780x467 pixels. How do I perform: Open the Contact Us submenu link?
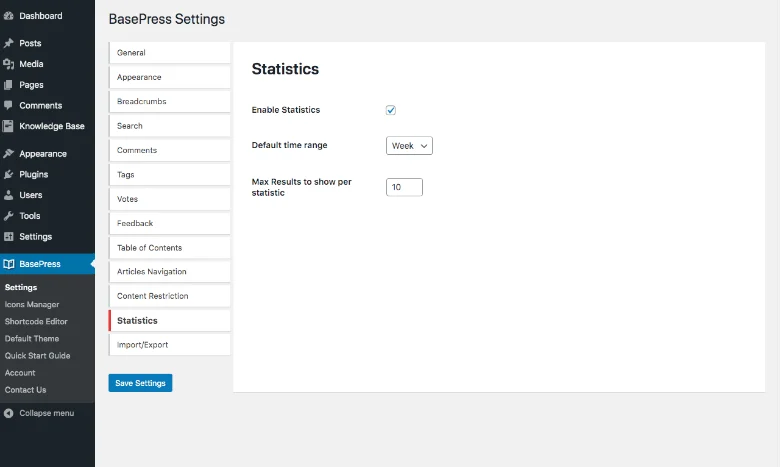click(25, 390)
